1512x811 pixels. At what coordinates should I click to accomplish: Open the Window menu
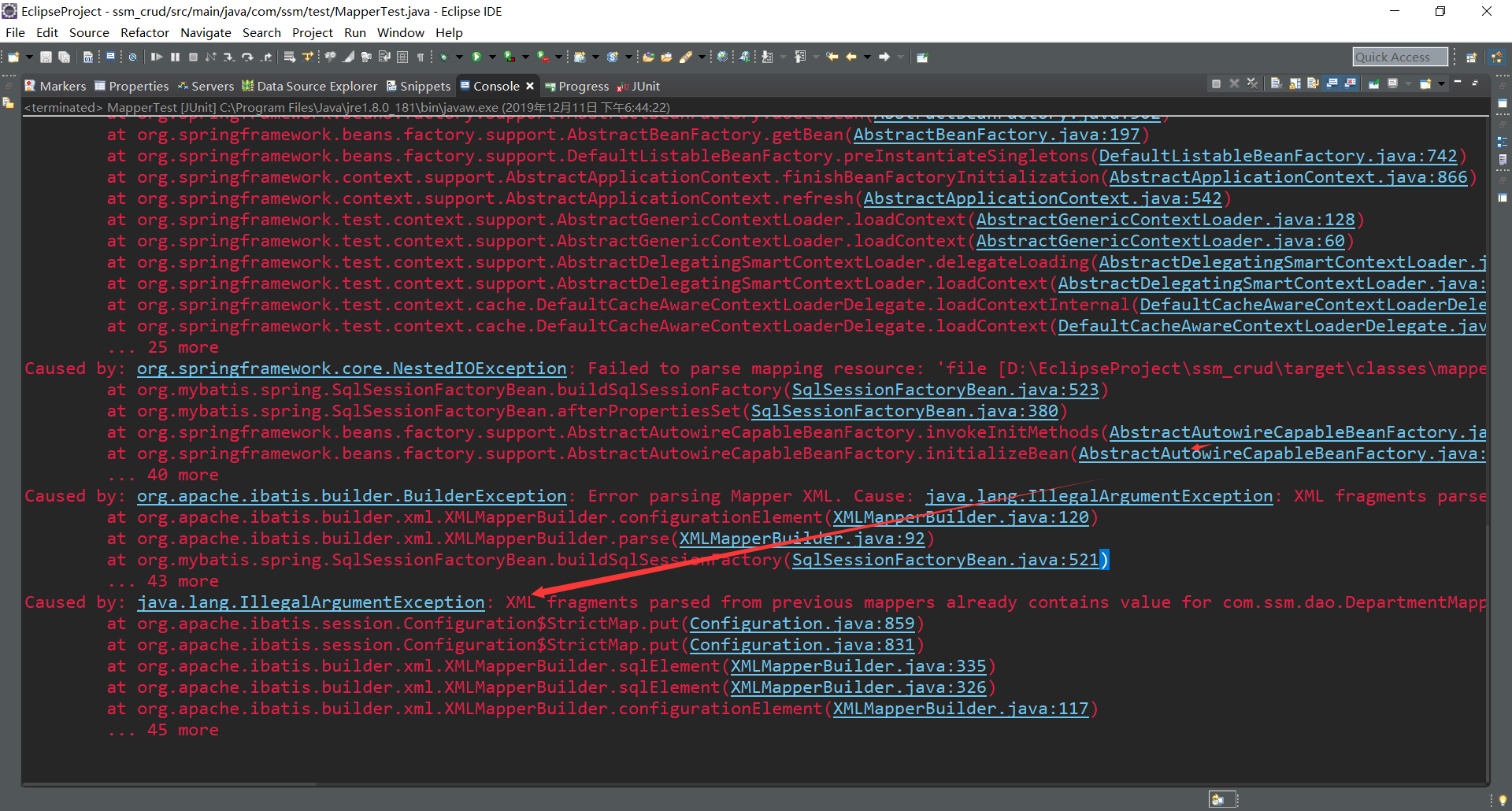click(400, 32)
